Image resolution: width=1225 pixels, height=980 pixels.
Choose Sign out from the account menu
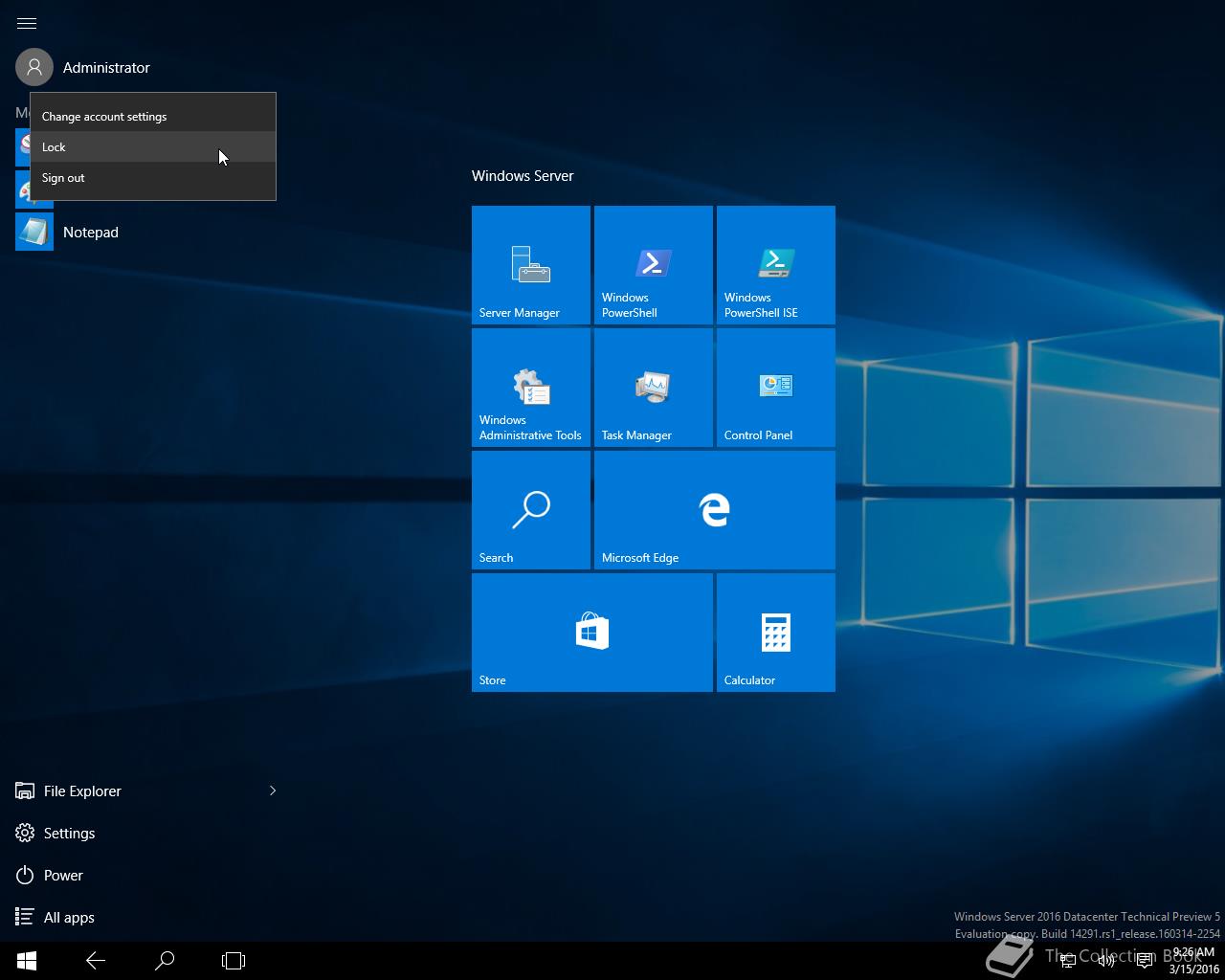pyautogui.click(x=153, y=178)
